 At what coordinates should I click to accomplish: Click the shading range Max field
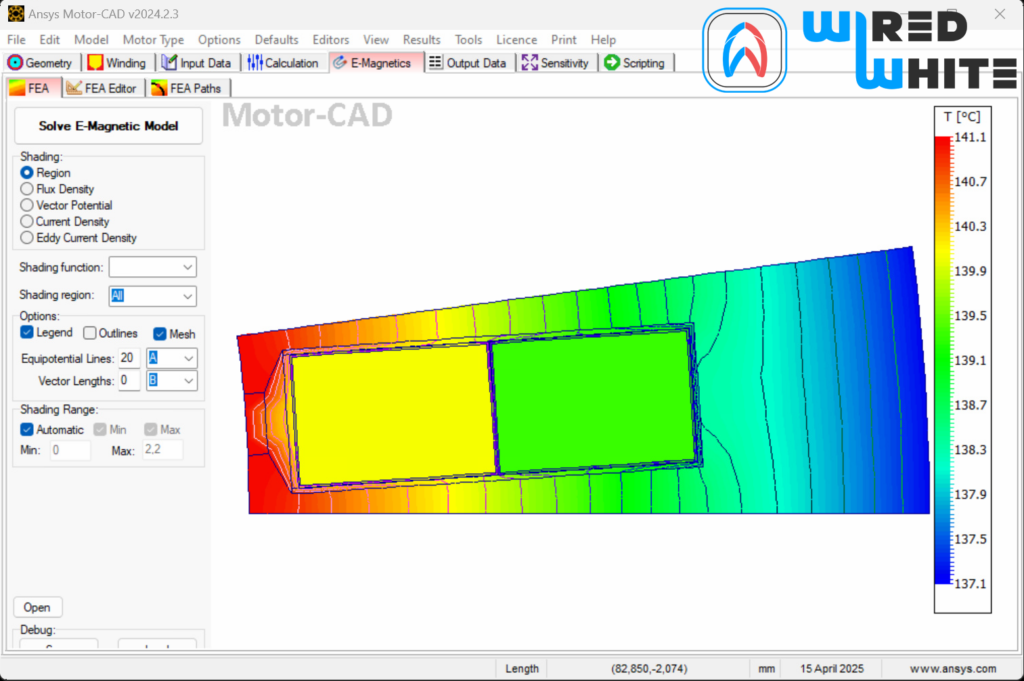click(163, 449)
